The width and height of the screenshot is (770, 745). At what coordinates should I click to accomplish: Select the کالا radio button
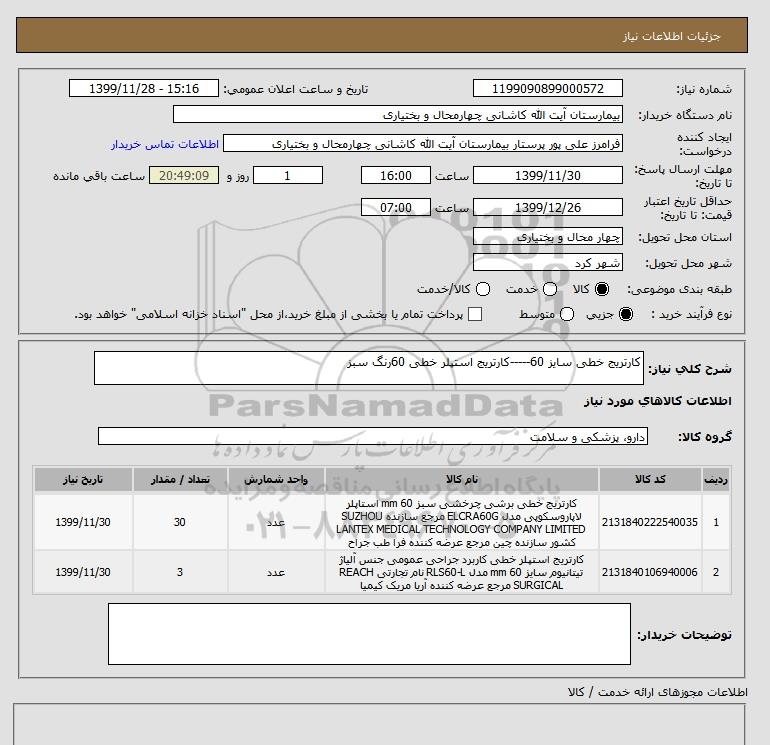click(602, 289)
